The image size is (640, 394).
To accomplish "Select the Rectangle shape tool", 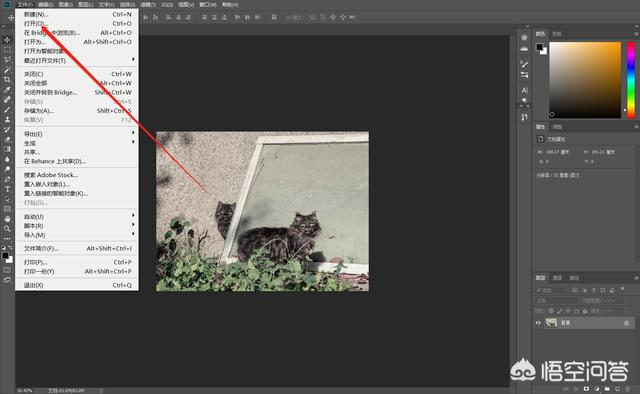I will 7,209.
